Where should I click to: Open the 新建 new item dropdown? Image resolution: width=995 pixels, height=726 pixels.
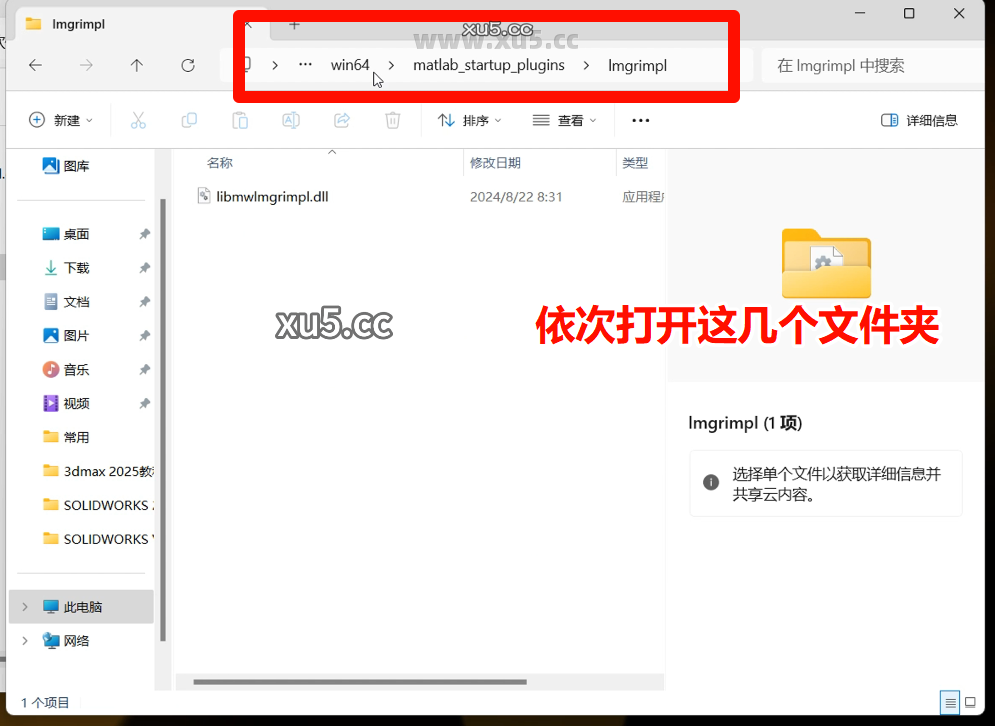tap(61, 120)
